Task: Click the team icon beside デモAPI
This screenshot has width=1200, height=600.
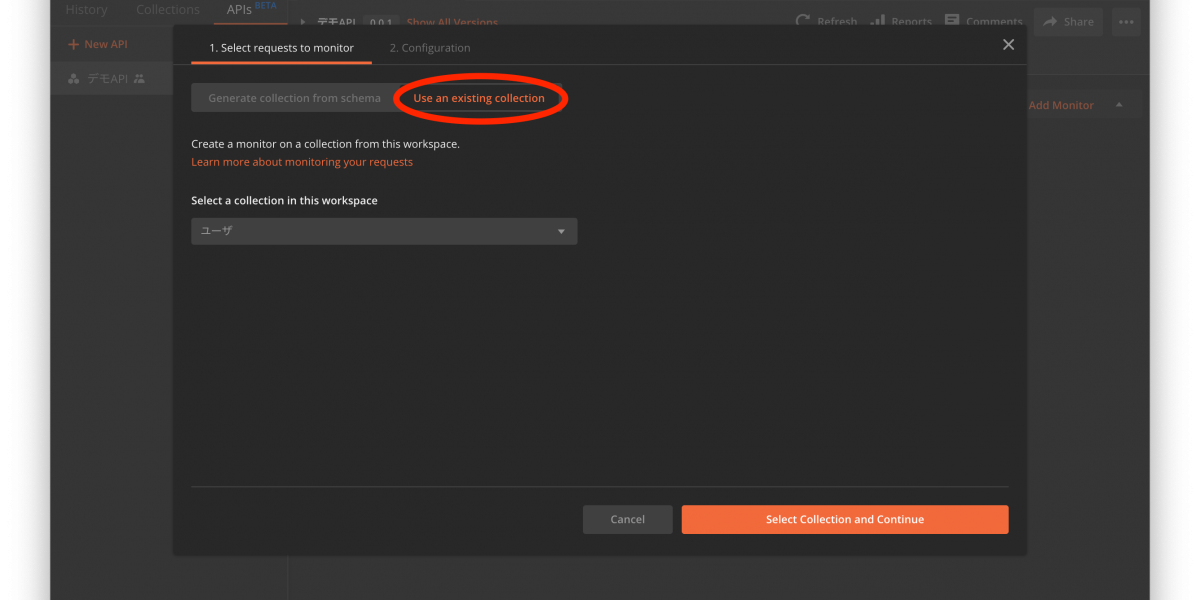Action: pyautogui.click(x=139, y=79)
